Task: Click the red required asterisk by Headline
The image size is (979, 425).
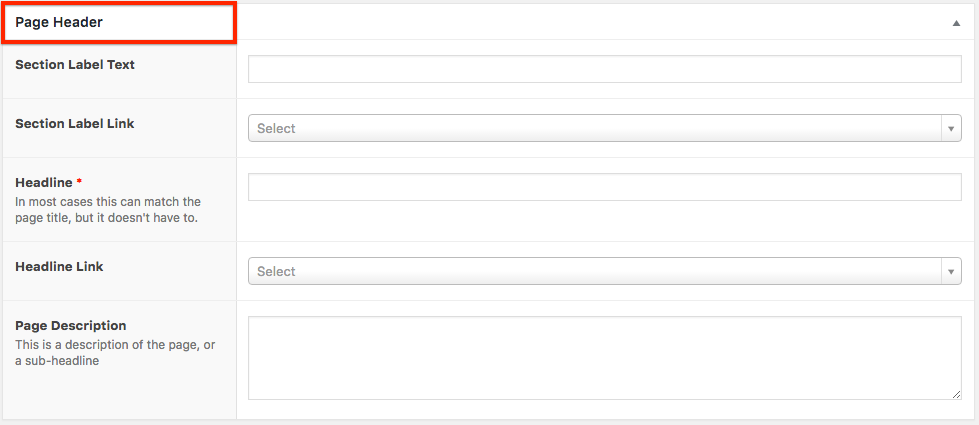Action: [79, 183]
